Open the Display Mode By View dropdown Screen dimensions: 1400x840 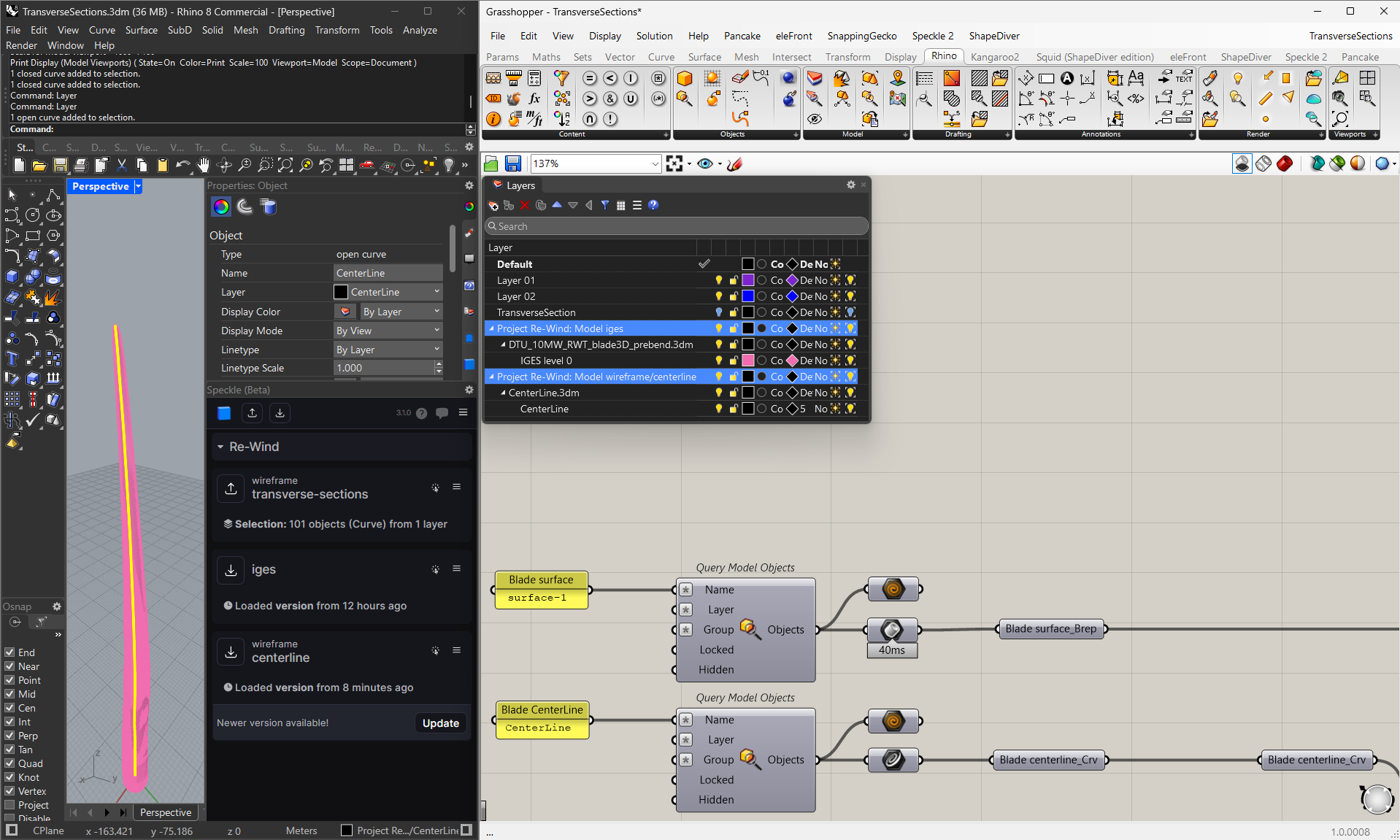coord(388,331)
